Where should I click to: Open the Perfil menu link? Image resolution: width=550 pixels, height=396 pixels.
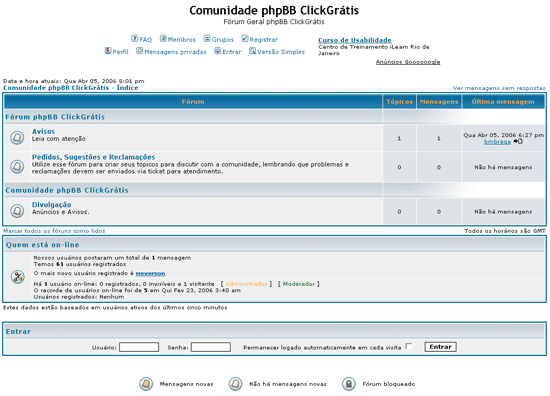[x=120, y=52]
